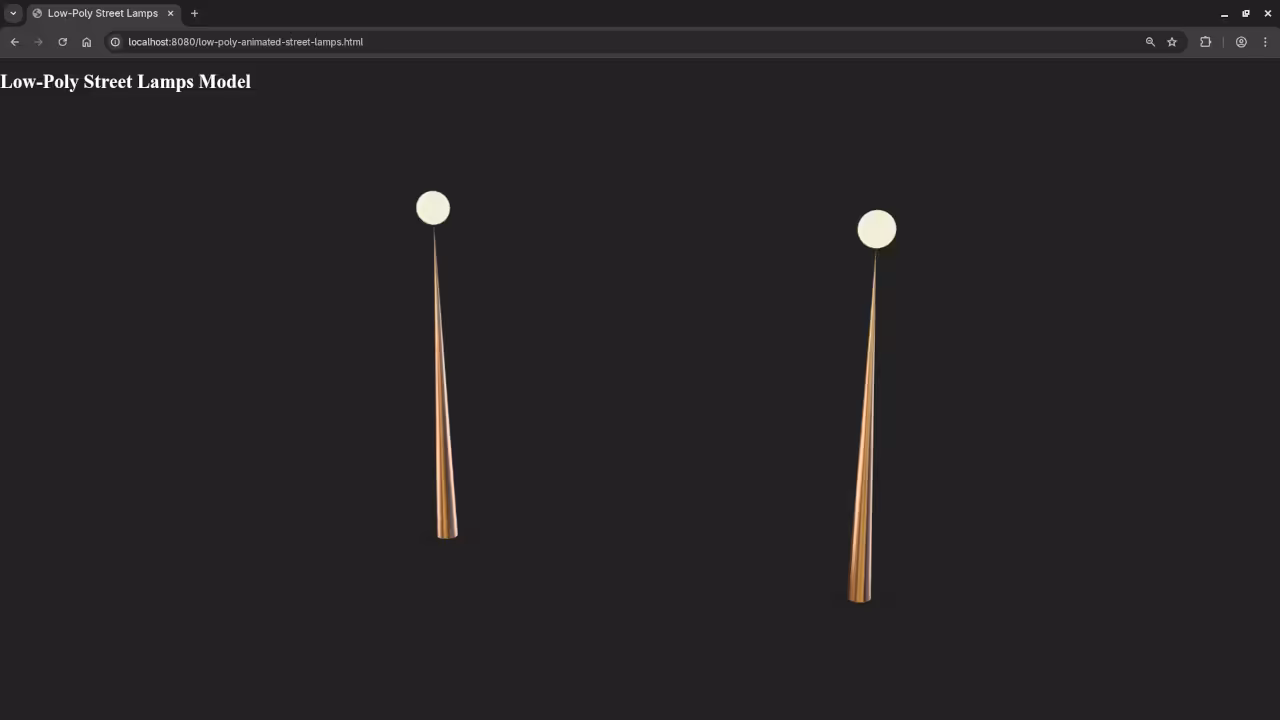The image size is (1280, 720).
Task: Click the browser back arrow
Action: point(14,41)
